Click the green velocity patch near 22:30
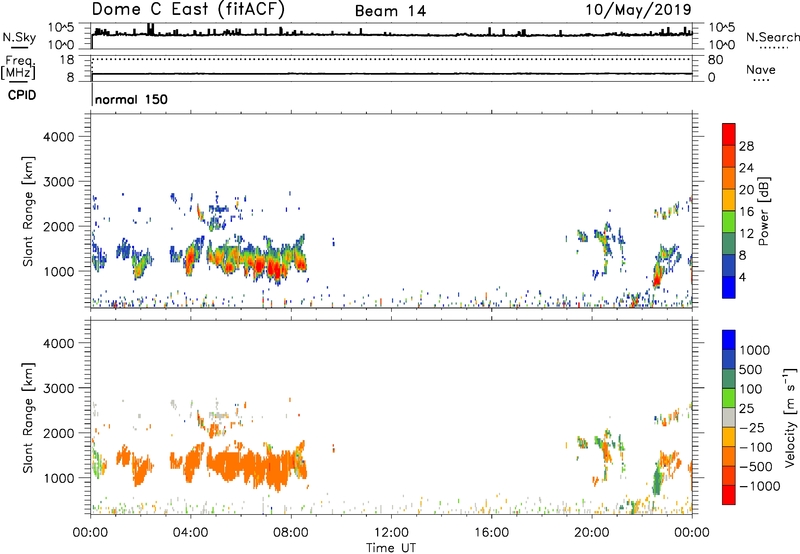 click(x=657, y=481)
